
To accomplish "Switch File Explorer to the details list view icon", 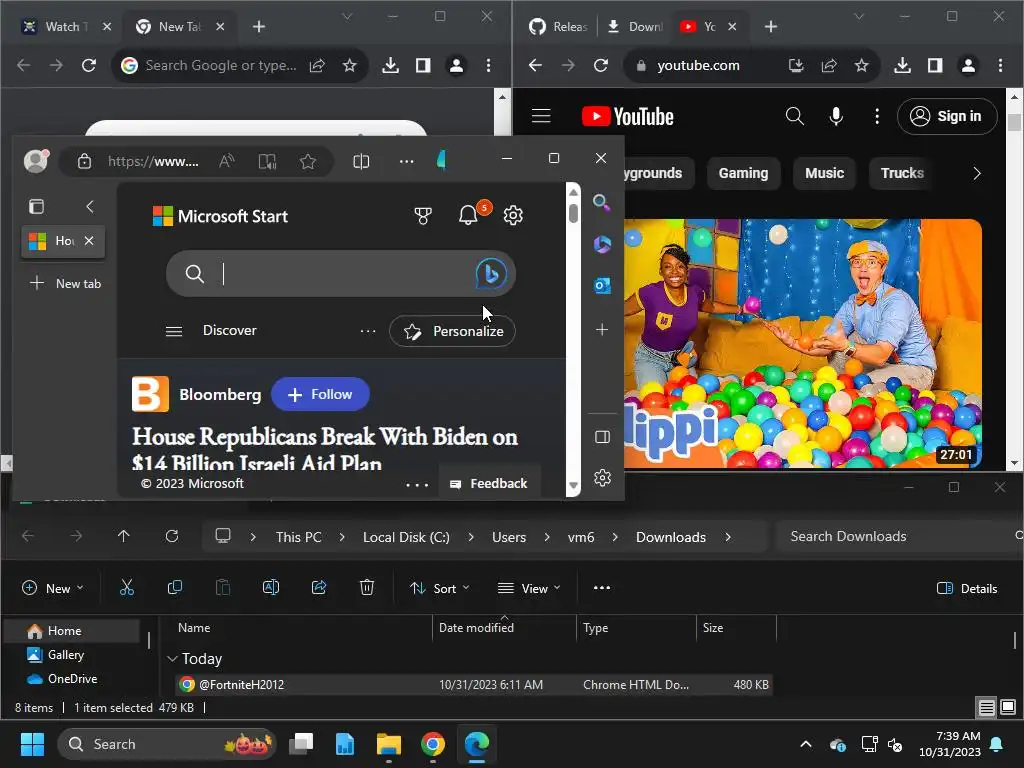I will coord(986,707).
